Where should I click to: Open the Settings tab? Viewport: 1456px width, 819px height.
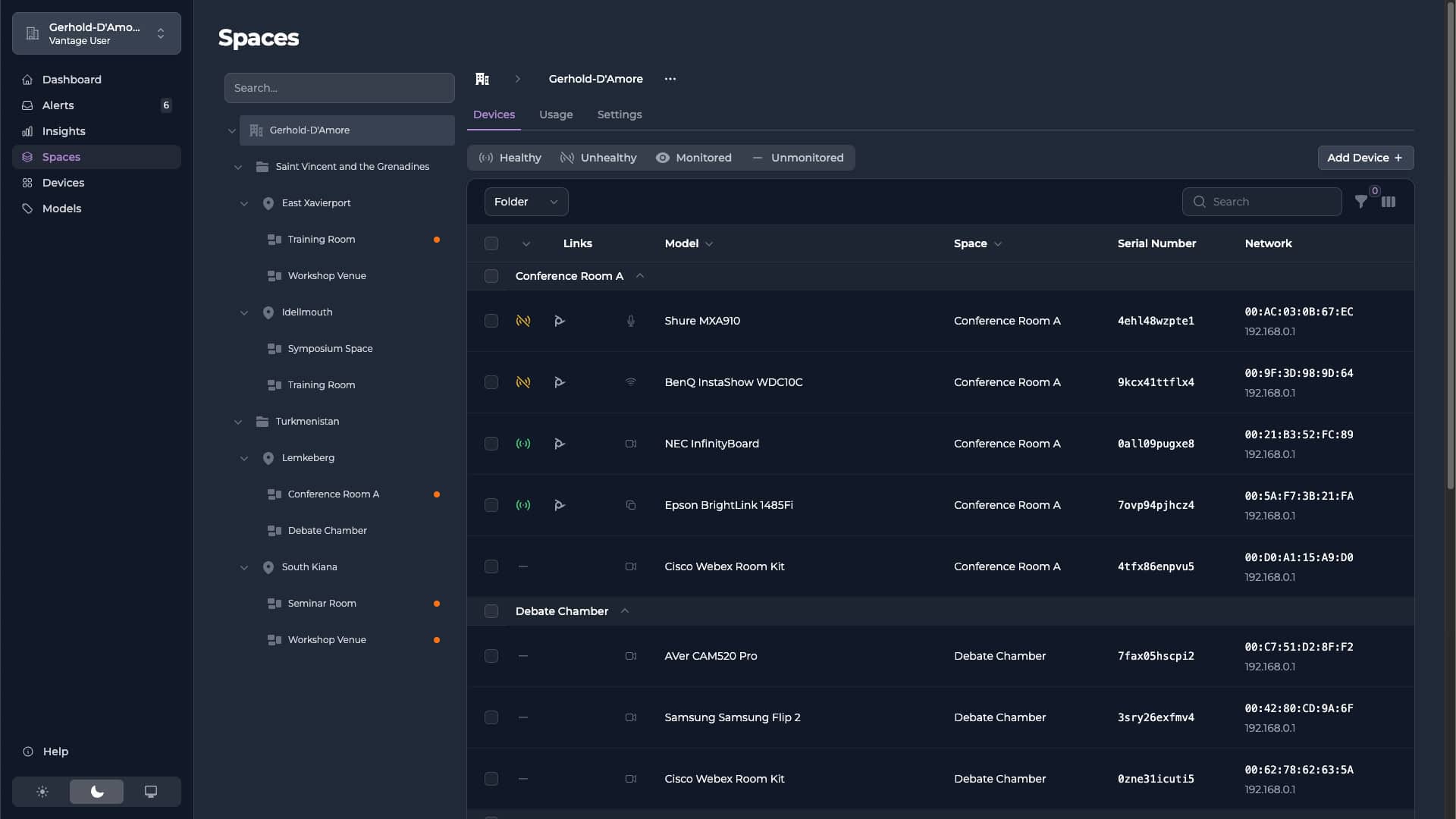click(x=620, y=115)
